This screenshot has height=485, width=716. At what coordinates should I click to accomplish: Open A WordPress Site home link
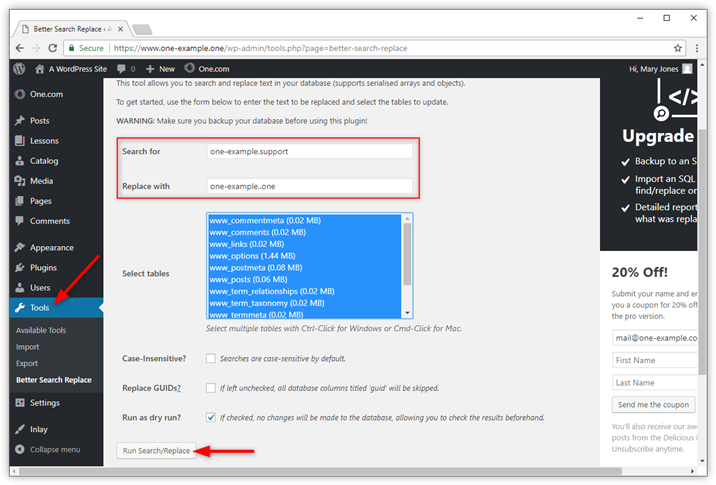coord(71,69)
